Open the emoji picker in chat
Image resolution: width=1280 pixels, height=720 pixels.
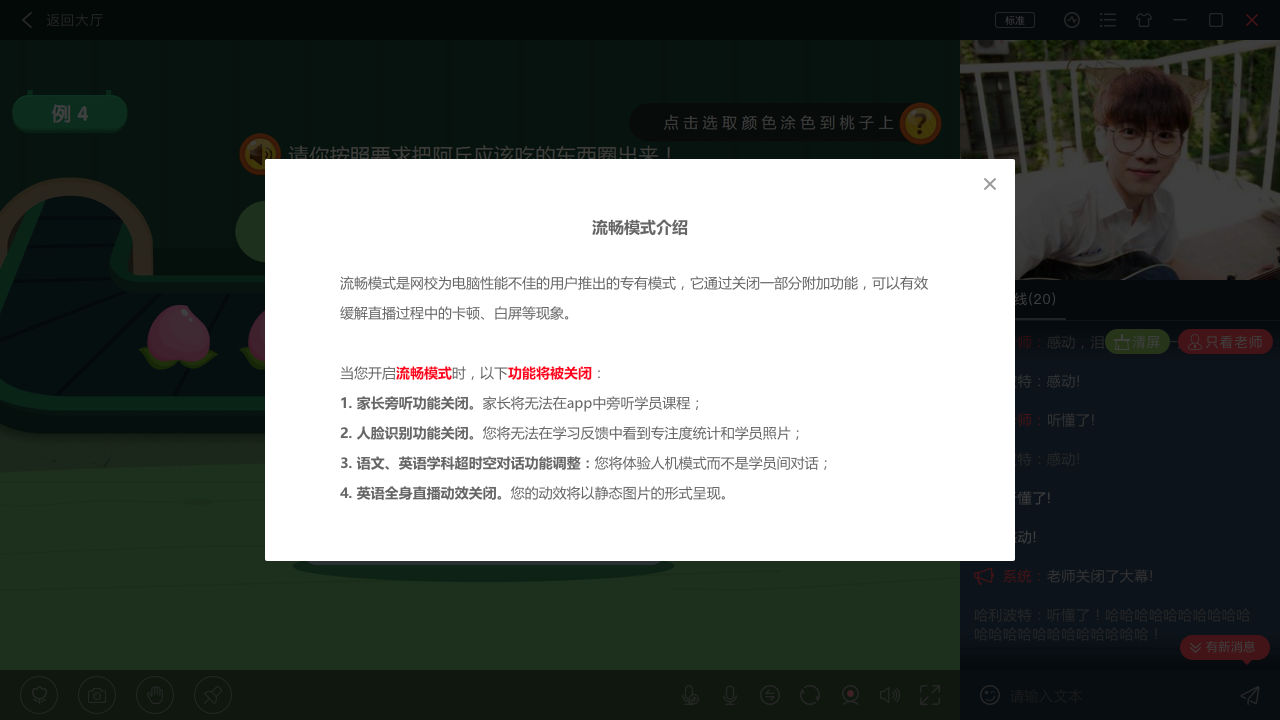coord(989,695)
